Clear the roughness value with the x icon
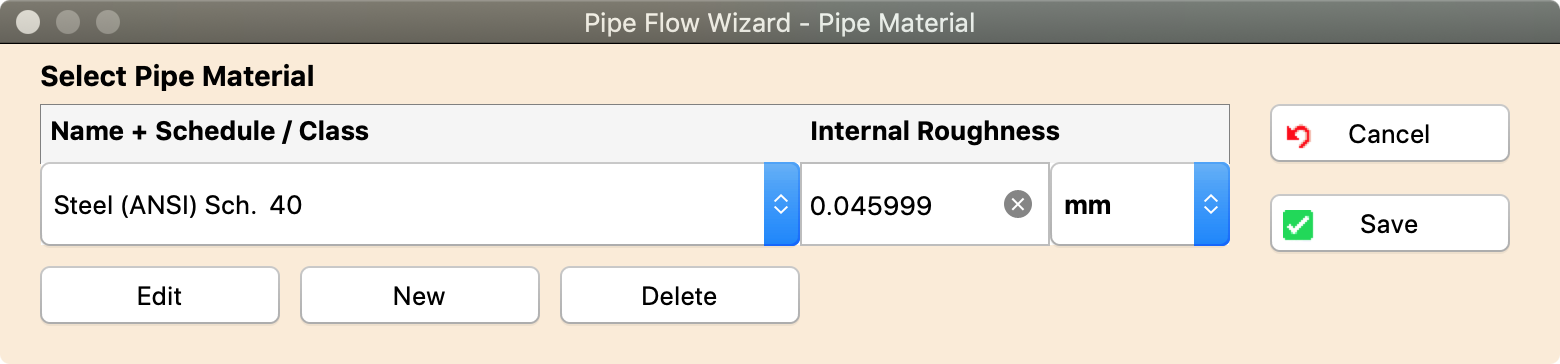The width and height of the screenshot is (1560, 364). pos(1017,205)
